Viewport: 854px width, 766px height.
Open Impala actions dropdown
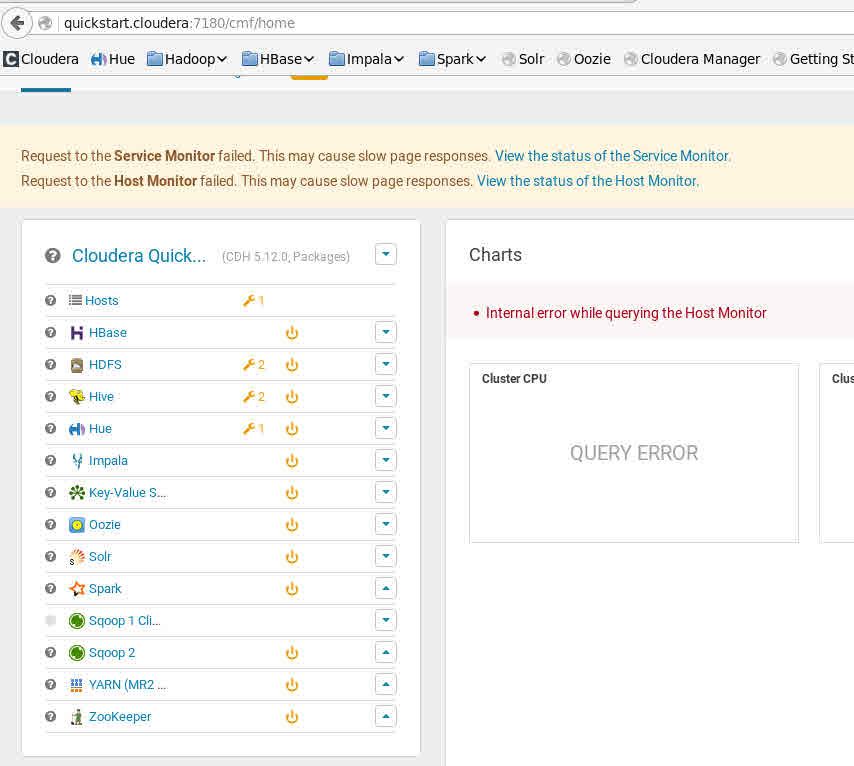click(386, 460)
